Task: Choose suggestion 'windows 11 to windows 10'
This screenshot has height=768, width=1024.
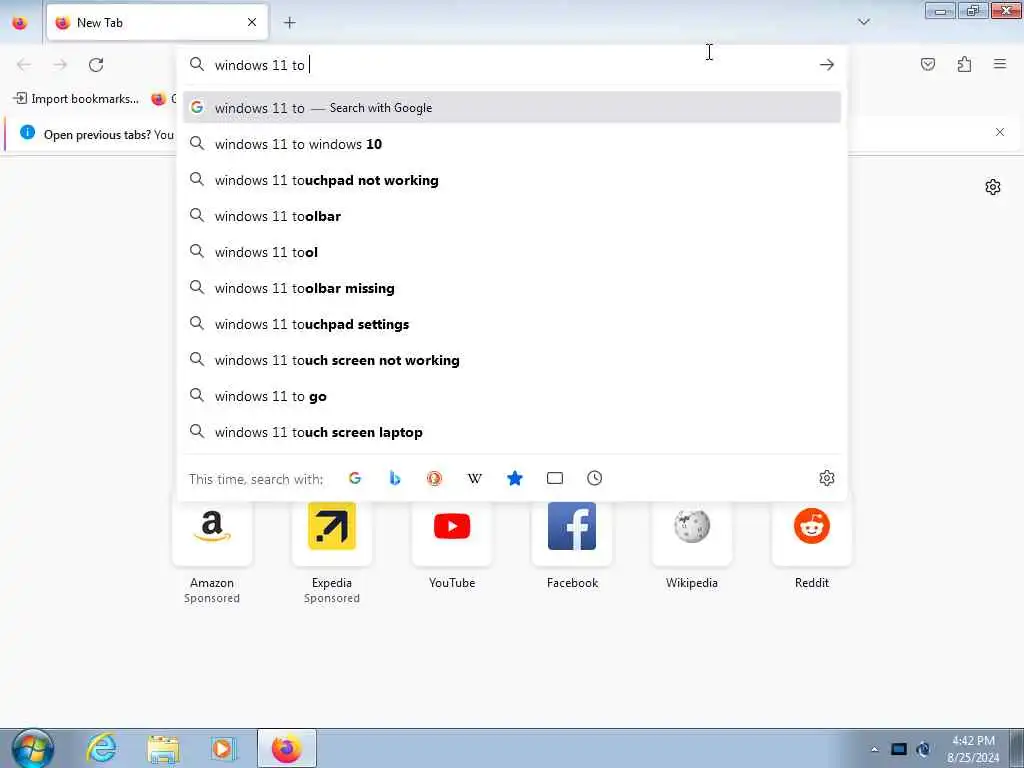Action: (x=512, y=144)
